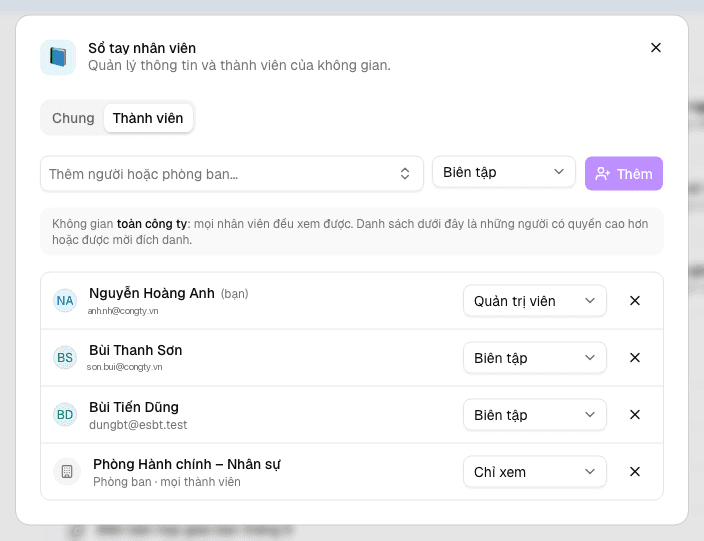
Task: Switch to the Chung tab
Action: tap(73, 118)
